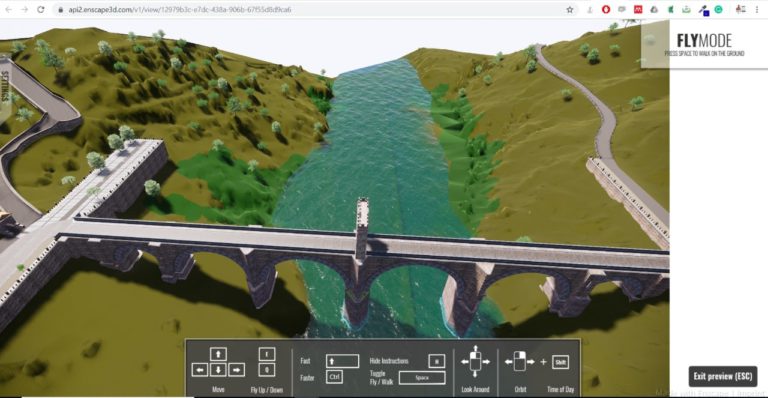Click the Exit preview (ESC) button

(722, 376)
